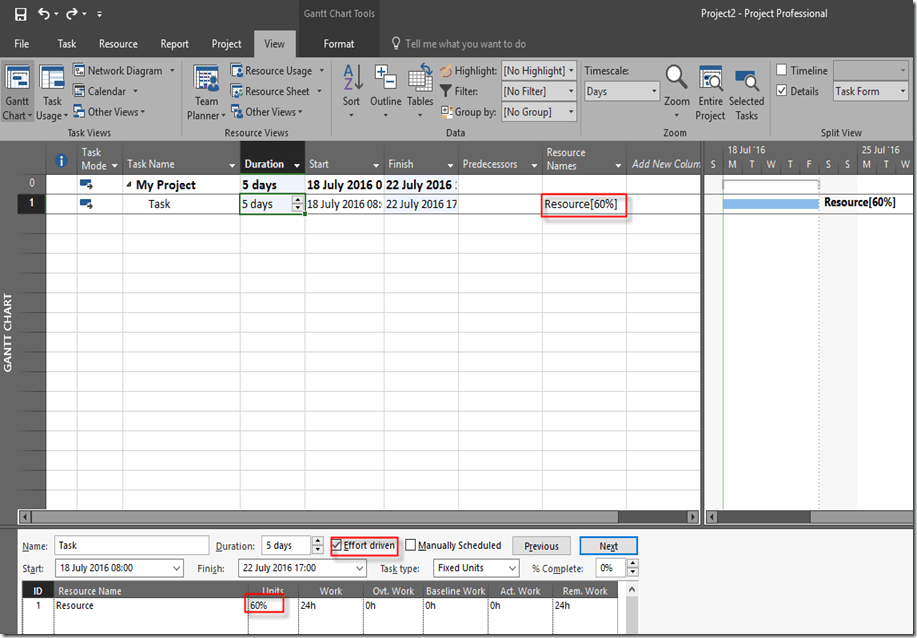917x638 pixels.
Task: Open the File menu tab
Action: [21, 44]
